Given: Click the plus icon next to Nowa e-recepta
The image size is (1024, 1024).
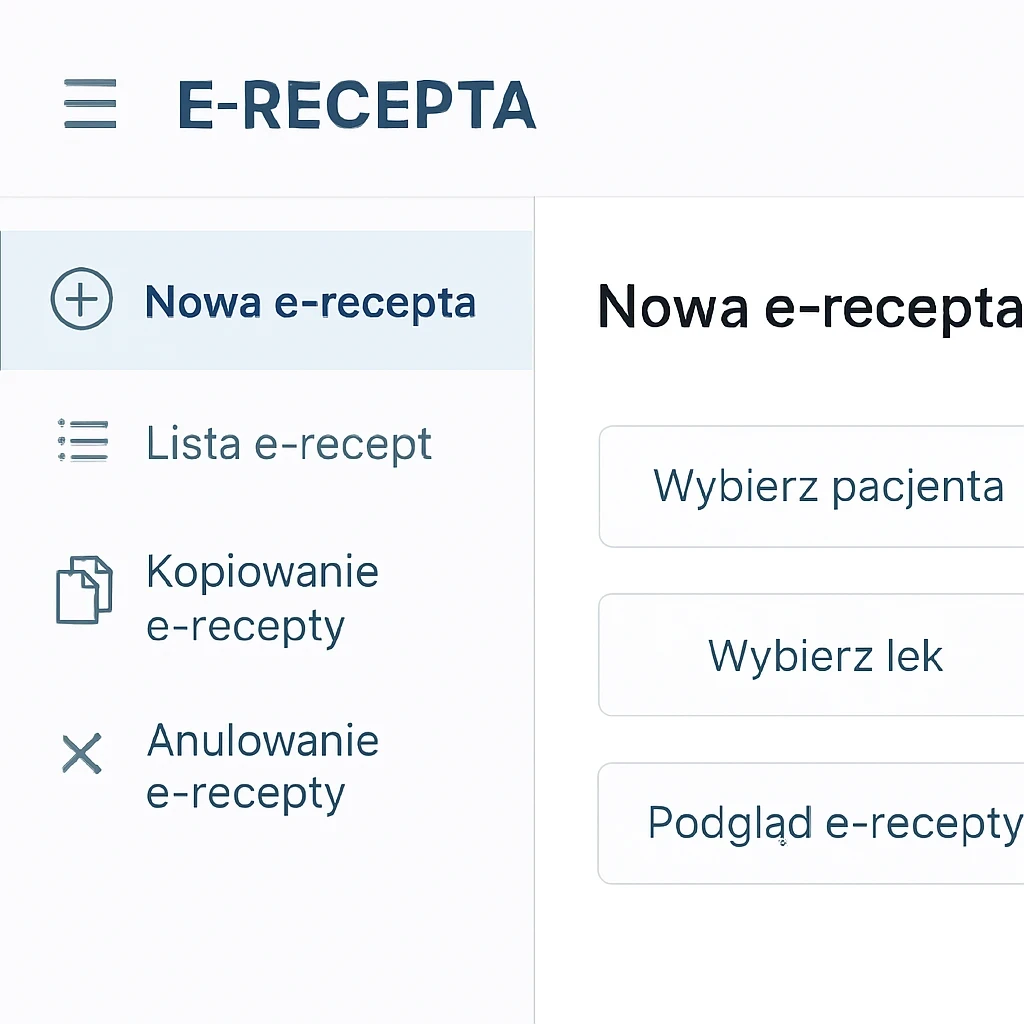Looking at the screenshot, I should 82,299.
